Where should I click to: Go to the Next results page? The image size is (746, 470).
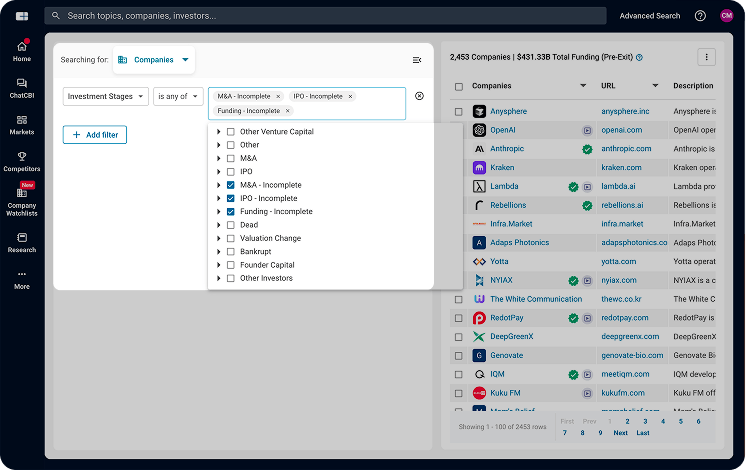[620, 433]
